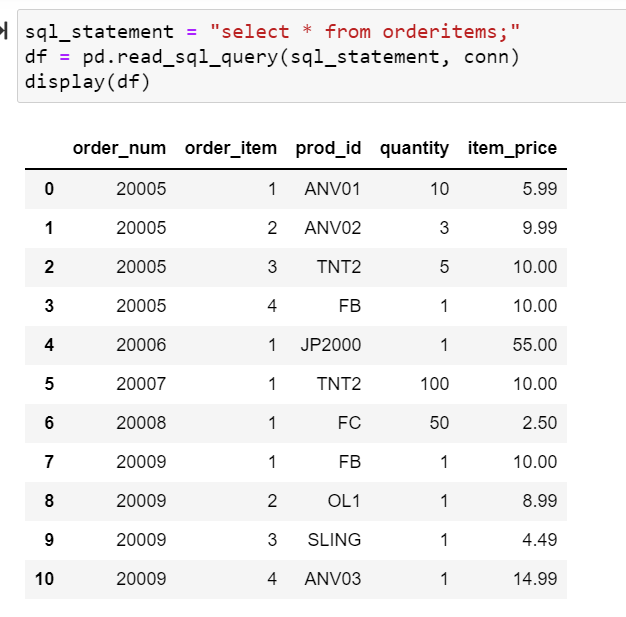This screenshot has height=617, width=626.
Task: Click inside the code cell editor
Action: tap(321, 56)
